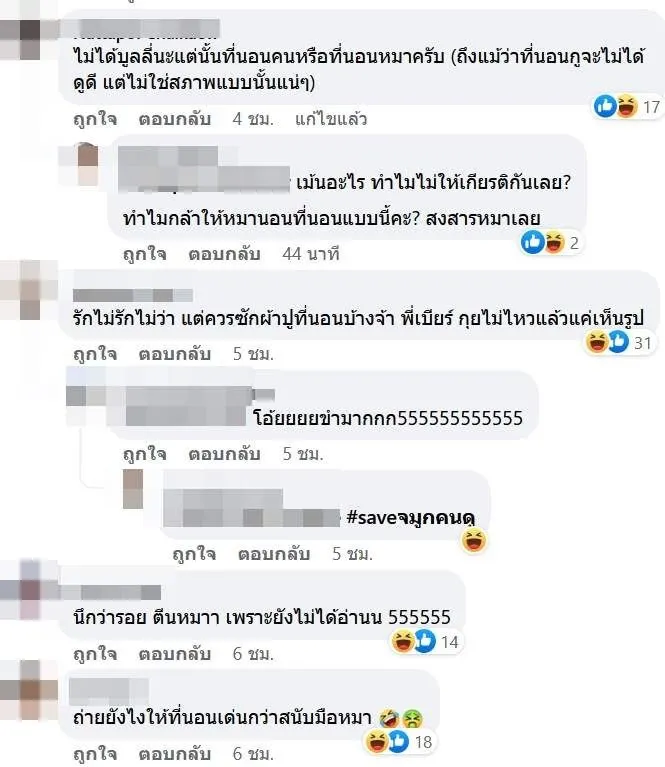Open reactions on comment with 17 reactions
This screenshot has width=665, height=767.
(627, 107)
